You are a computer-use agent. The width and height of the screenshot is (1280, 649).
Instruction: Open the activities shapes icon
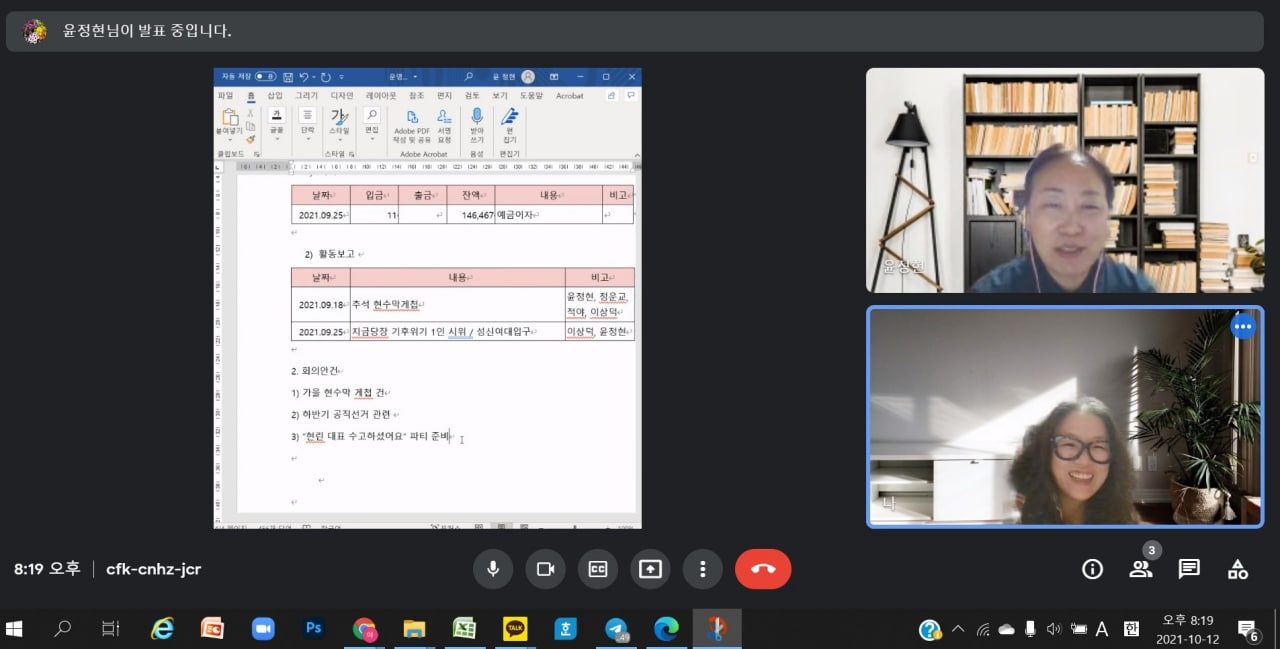coord(1238,569)
